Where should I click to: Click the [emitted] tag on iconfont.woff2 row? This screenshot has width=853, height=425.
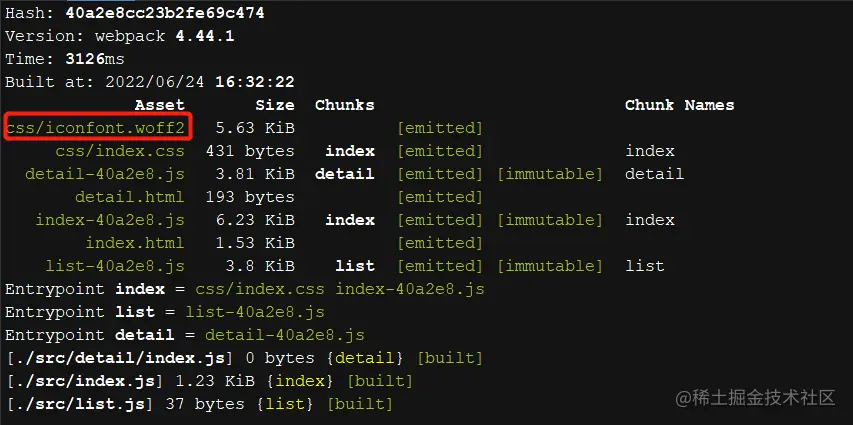point(440,128)
